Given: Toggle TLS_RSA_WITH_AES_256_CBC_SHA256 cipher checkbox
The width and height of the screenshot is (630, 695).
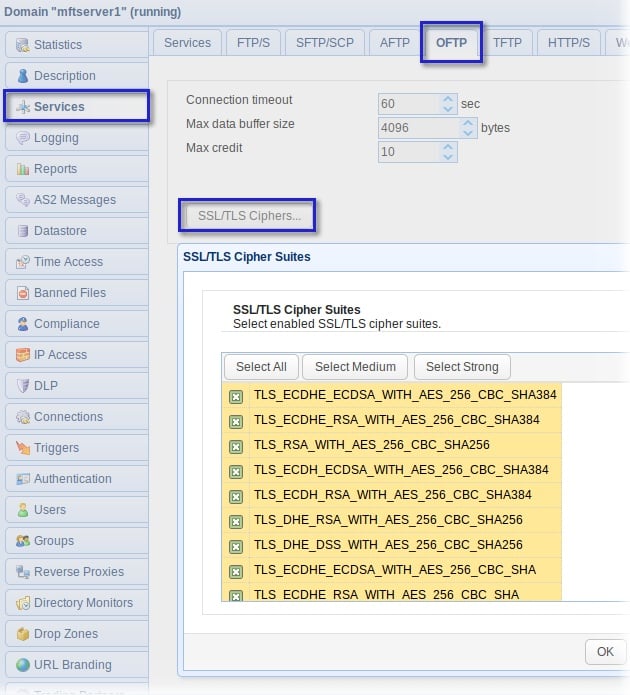Looking at the screenshot, I should click(x=236, y=446).
